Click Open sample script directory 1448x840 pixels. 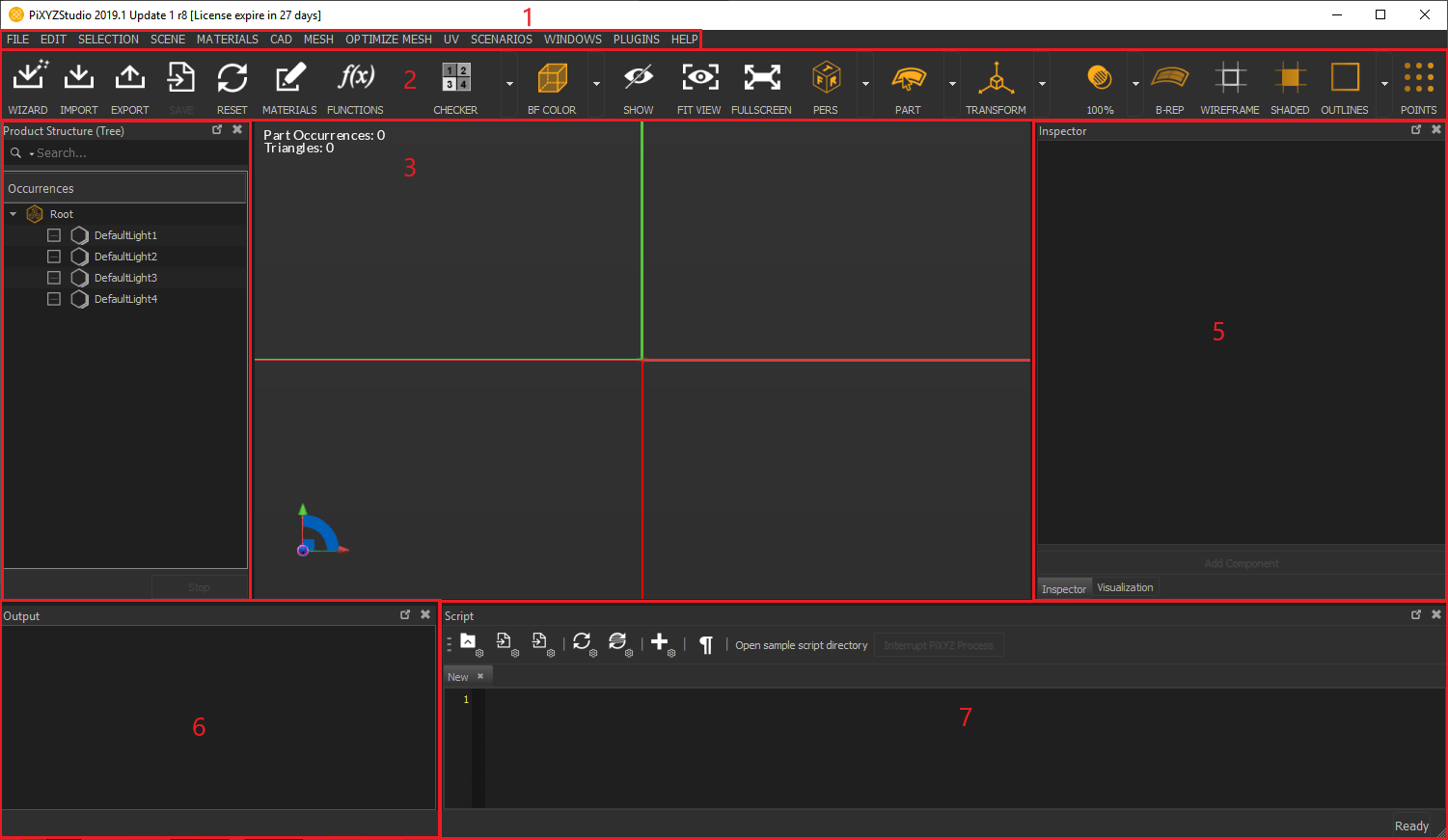[x=801, y=645]
